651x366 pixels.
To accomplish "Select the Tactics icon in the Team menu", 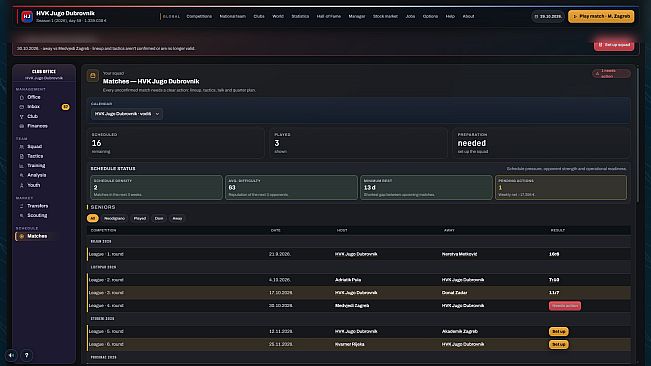I will (x=22, y=156).
